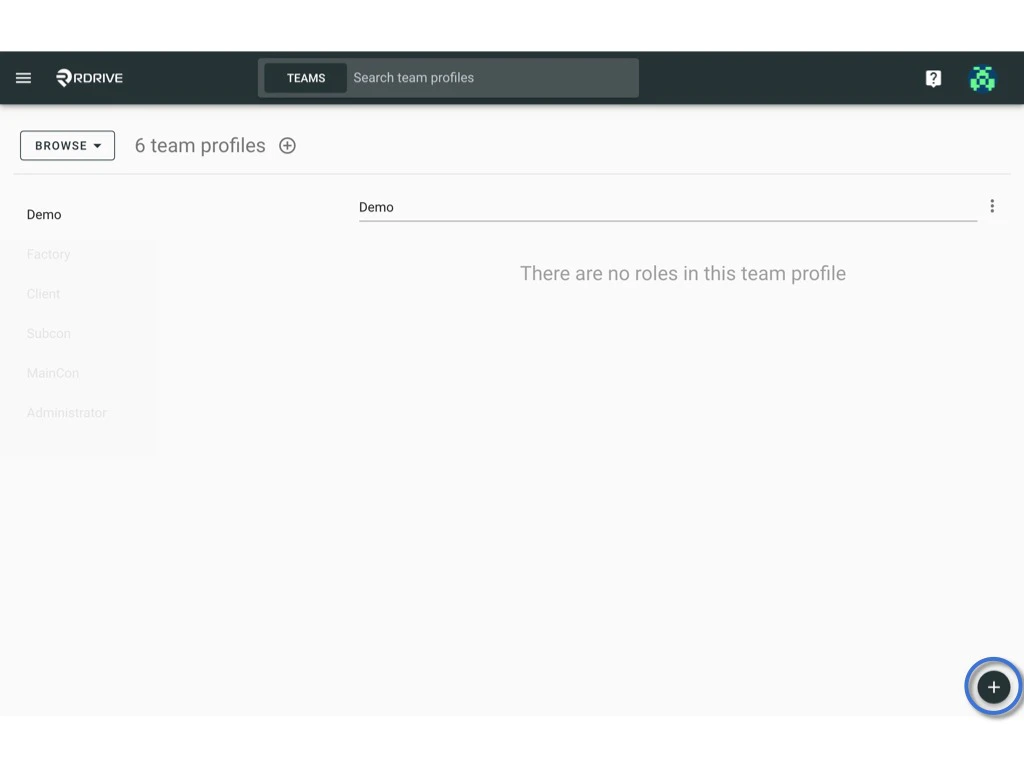Click the TEAMS search scope badge

(x=306, y=78)
